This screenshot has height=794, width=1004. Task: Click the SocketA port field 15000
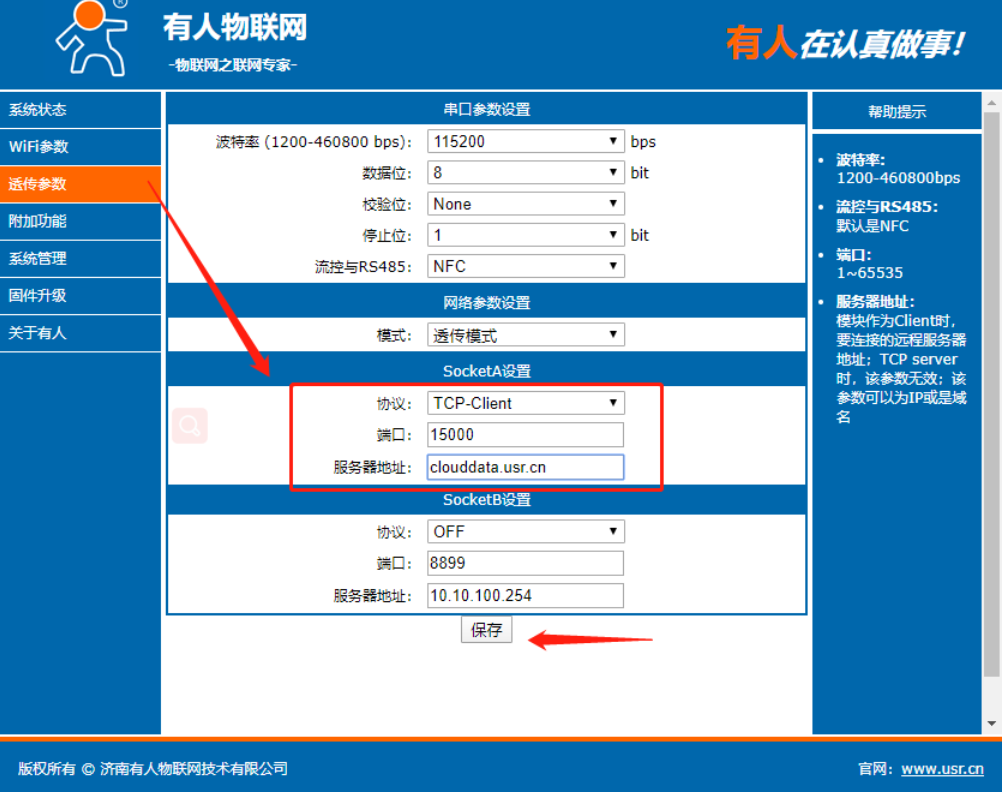525,435
